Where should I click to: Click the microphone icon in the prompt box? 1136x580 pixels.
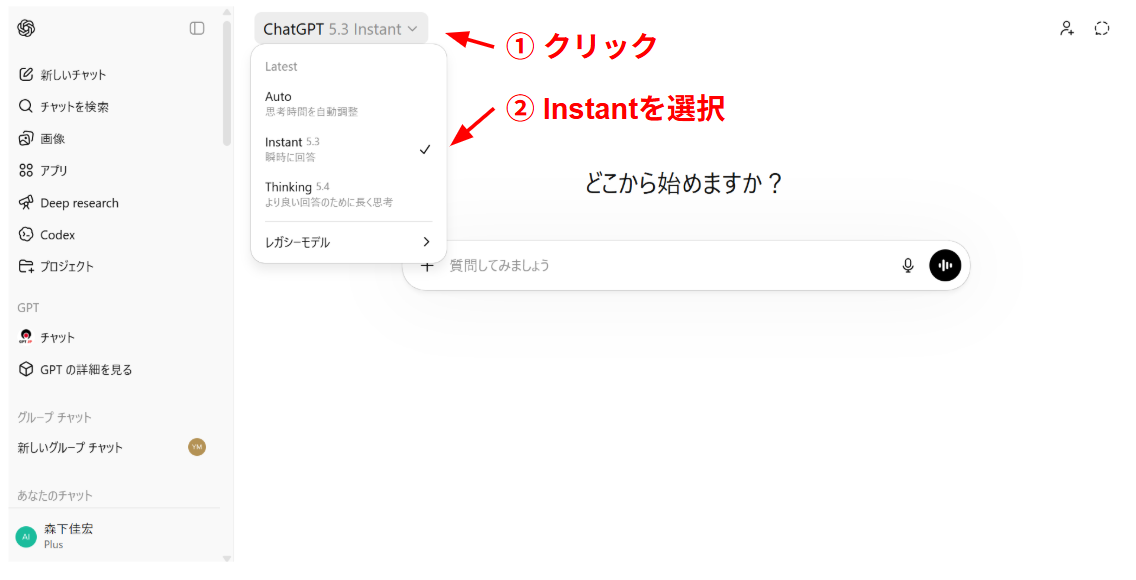pos(907,265)
